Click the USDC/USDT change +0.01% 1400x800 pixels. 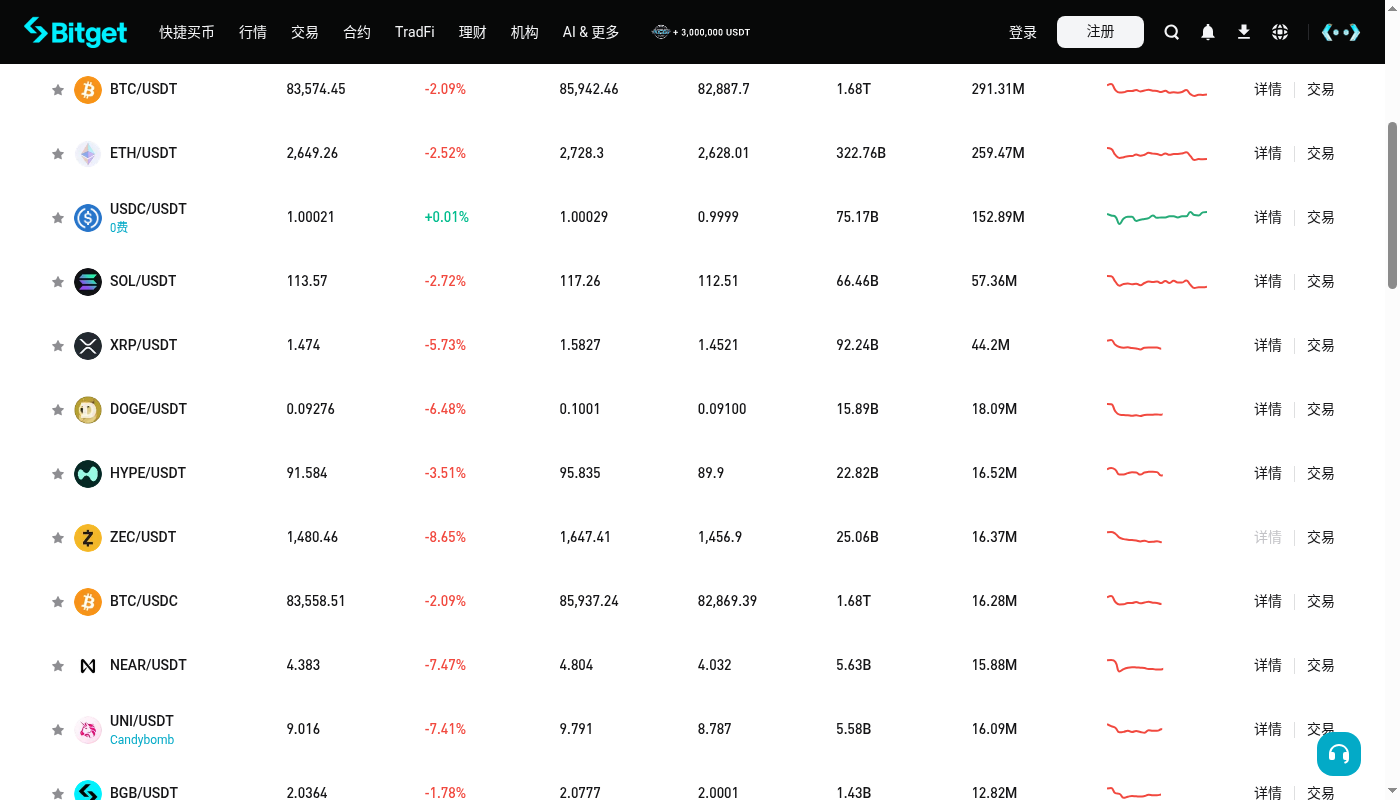(447, 217)
